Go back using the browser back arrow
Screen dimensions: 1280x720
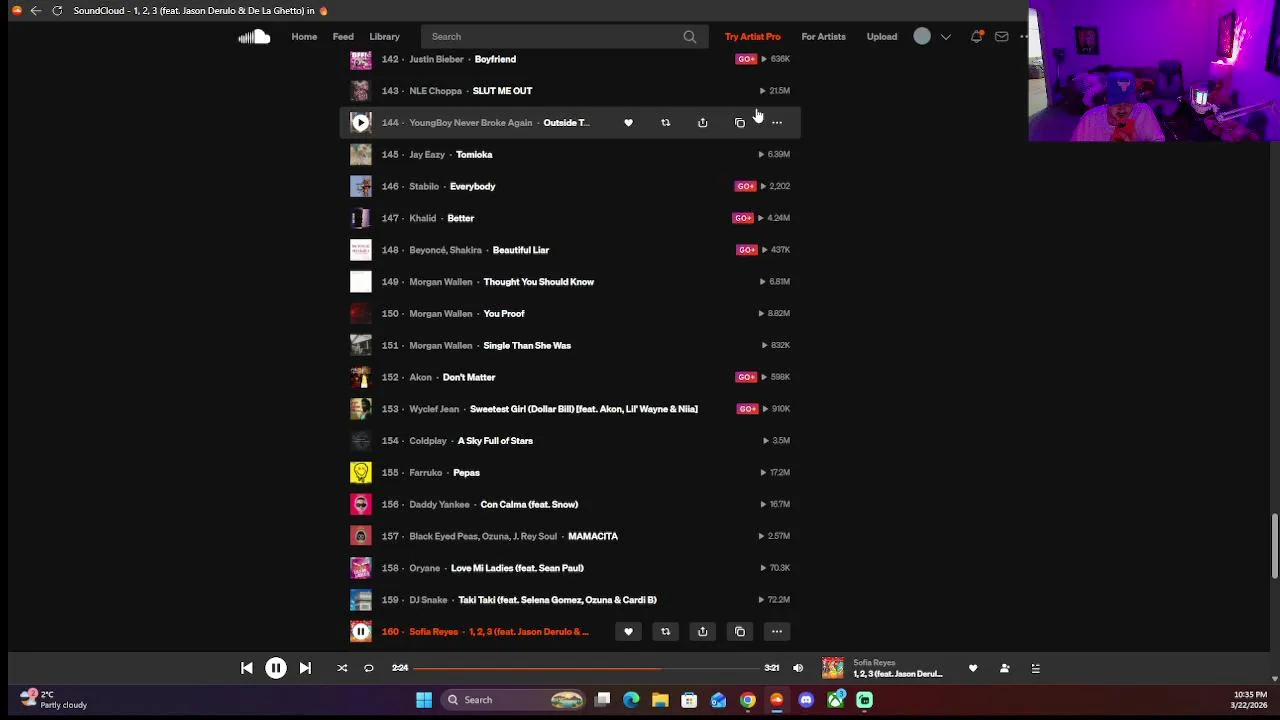tap(36, 11)
